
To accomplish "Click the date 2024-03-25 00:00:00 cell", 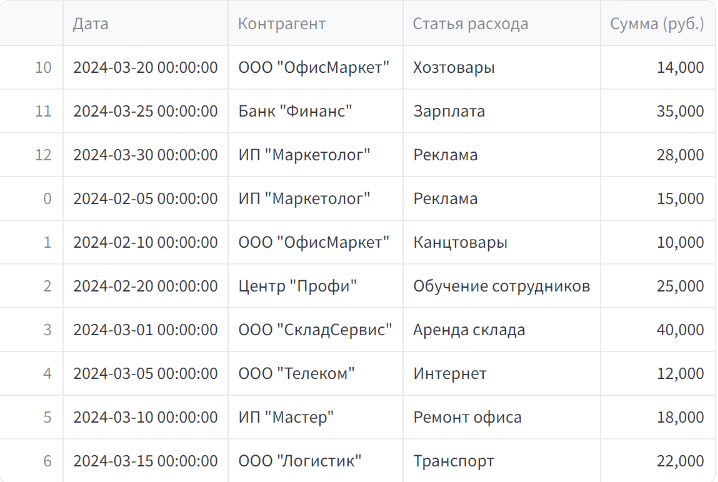I will tap(146, 111).
